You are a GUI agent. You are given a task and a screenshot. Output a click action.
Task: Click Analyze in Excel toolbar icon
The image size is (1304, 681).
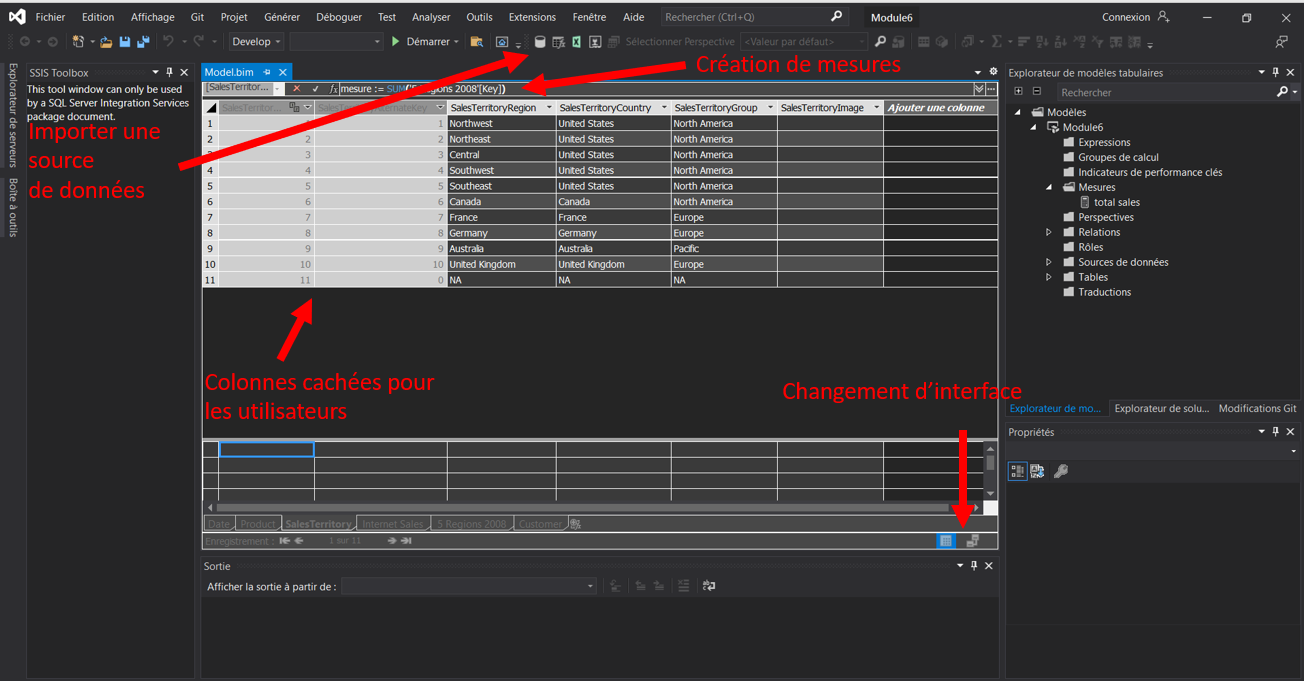577,42
